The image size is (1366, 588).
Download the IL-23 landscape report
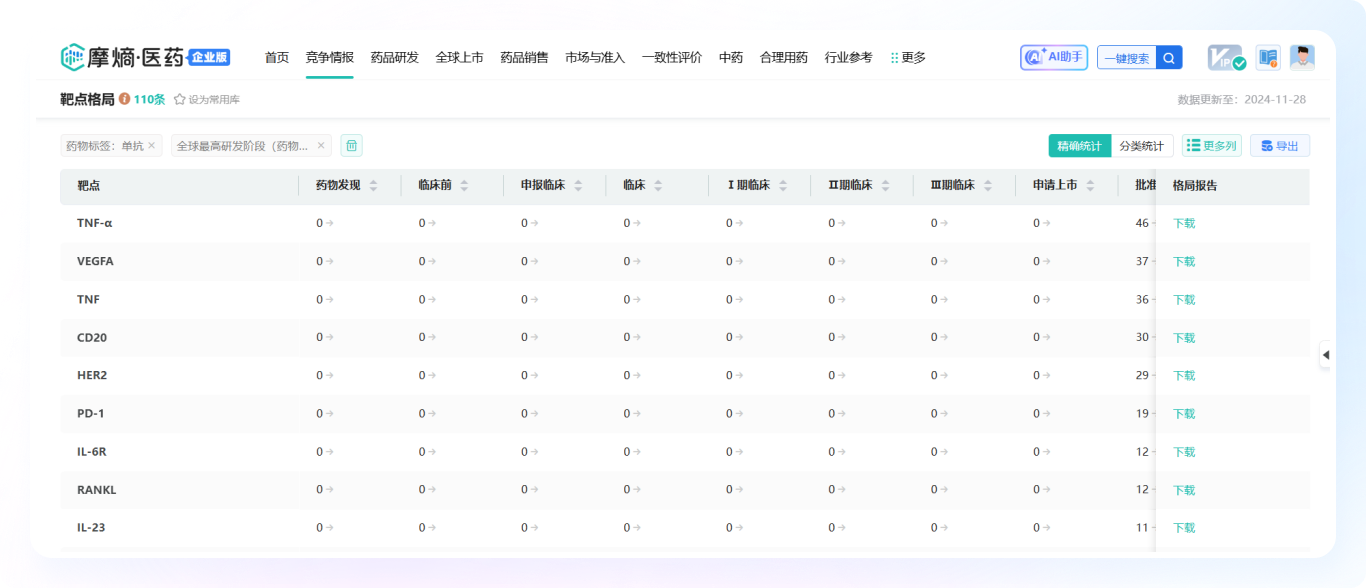1184,528
